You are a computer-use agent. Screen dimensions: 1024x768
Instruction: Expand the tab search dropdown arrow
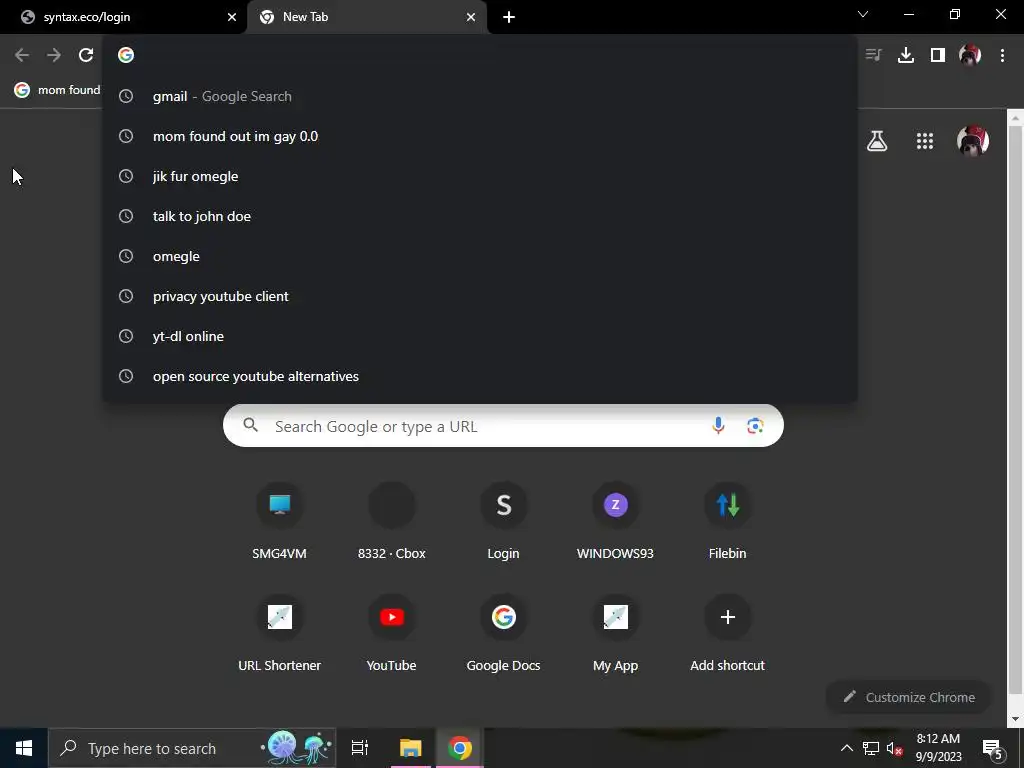point(863,14)
